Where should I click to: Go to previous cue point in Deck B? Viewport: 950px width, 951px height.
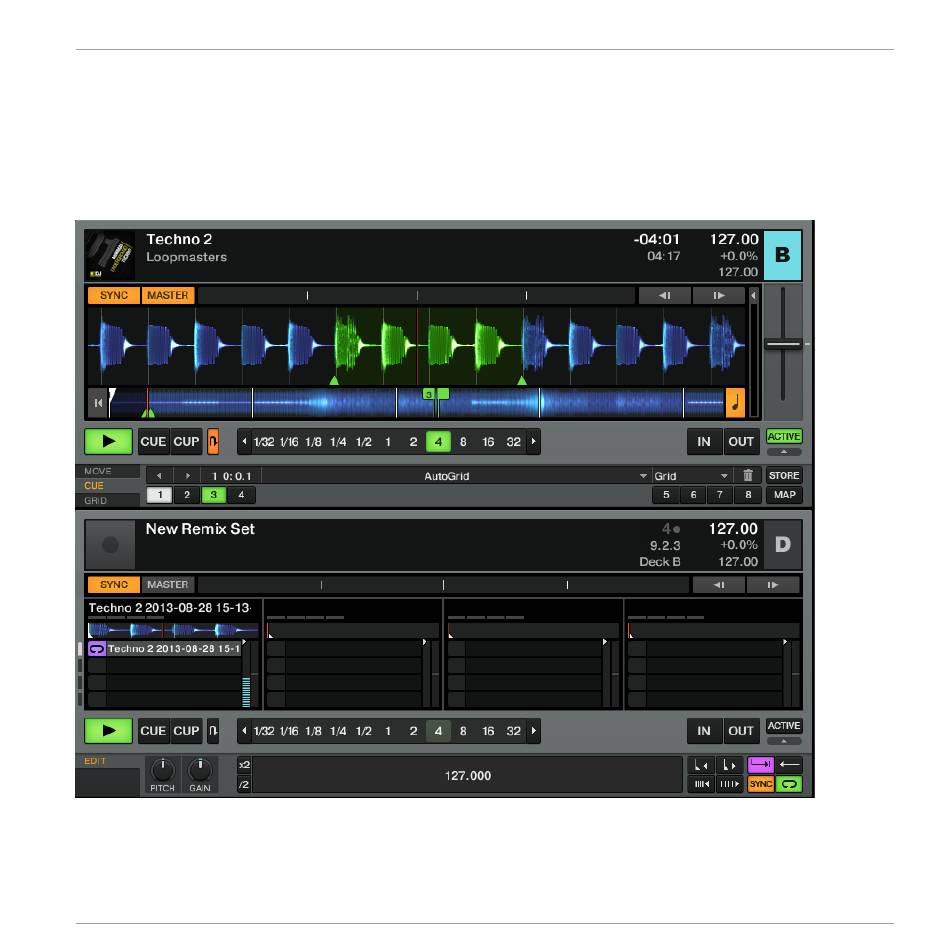click(159, 476)
